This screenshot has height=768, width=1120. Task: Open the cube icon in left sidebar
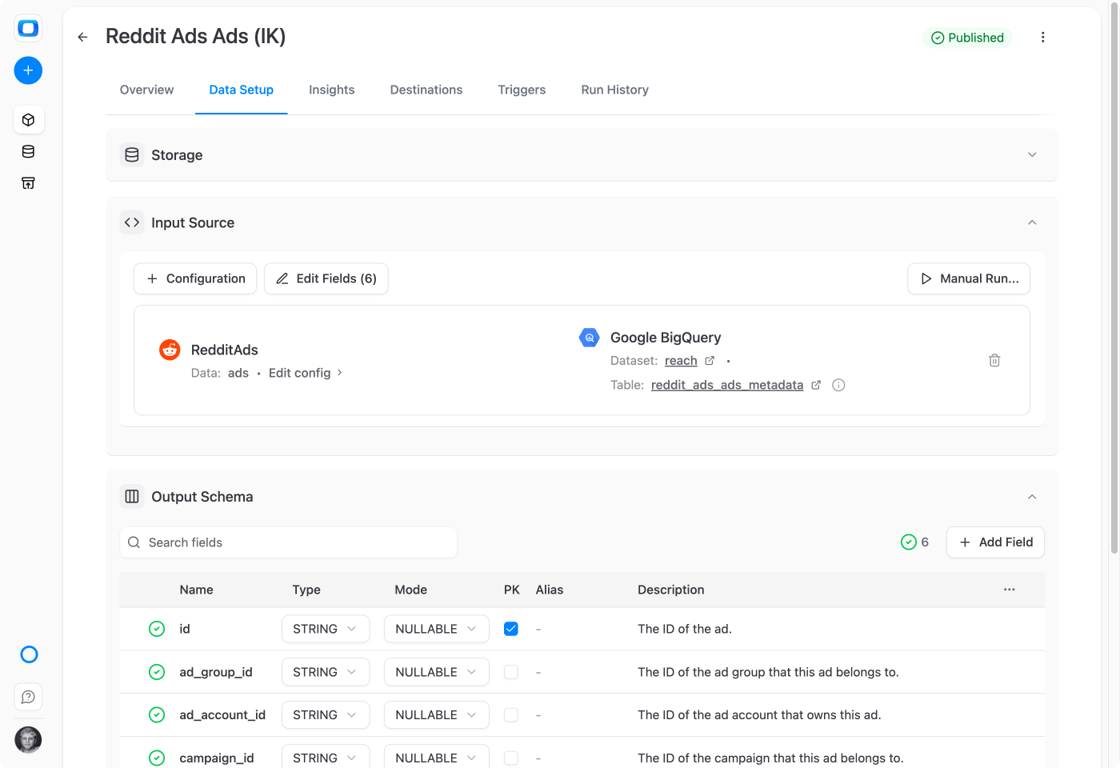point(29,120)
